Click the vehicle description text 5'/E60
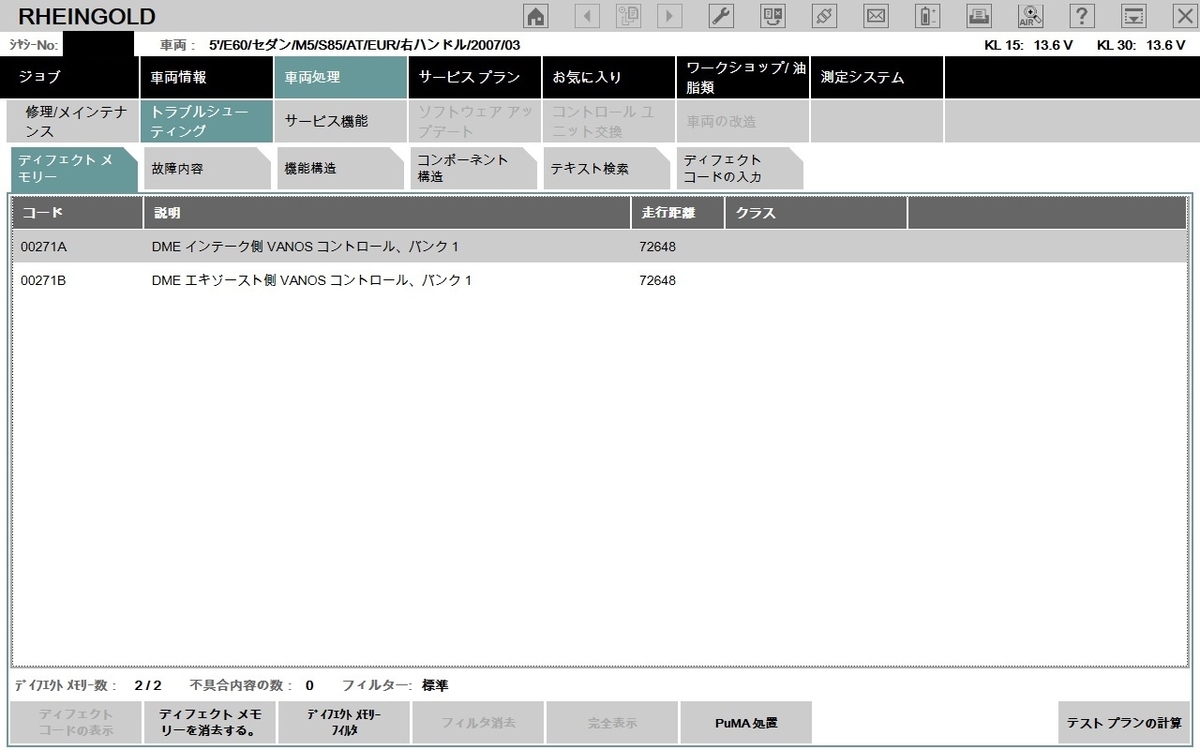1200x750 pixels. point(364,45)
